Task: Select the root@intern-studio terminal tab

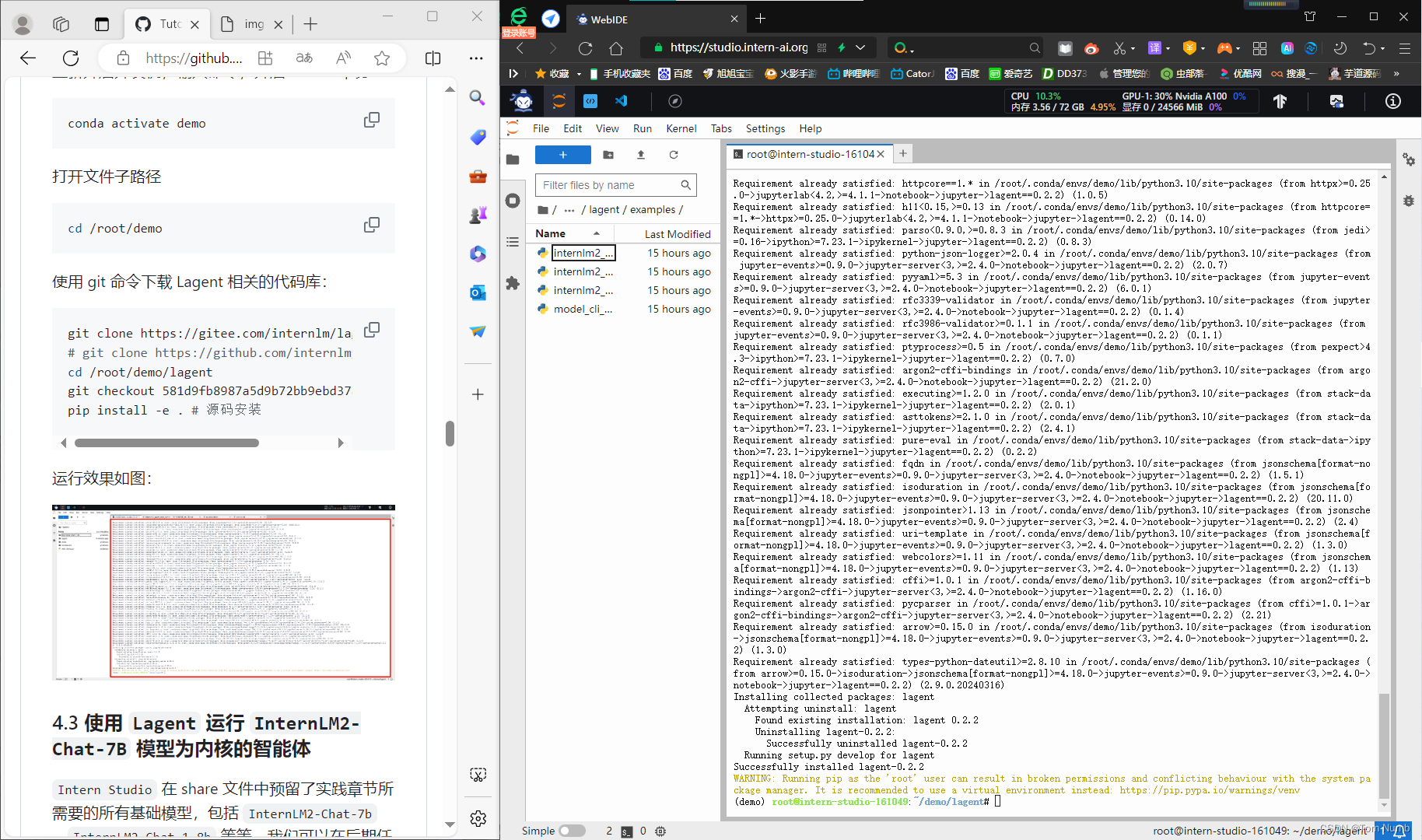Action: pyautogui.click(x=809, y=154)
